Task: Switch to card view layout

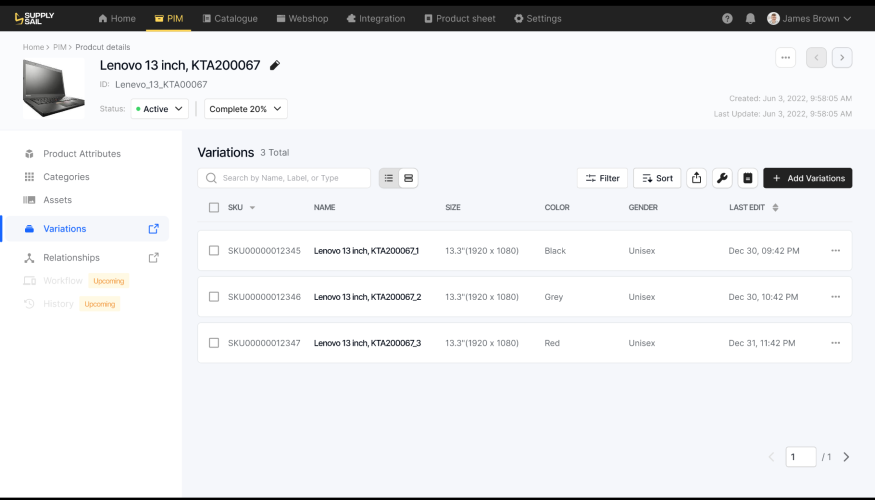Action: tap(408, 178)
